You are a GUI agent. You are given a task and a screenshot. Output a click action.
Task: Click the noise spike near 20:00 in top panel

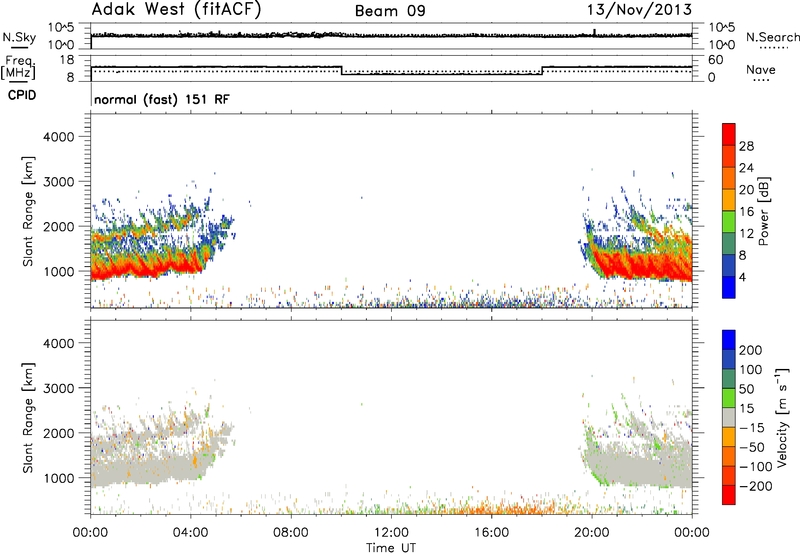click(594, 32)
